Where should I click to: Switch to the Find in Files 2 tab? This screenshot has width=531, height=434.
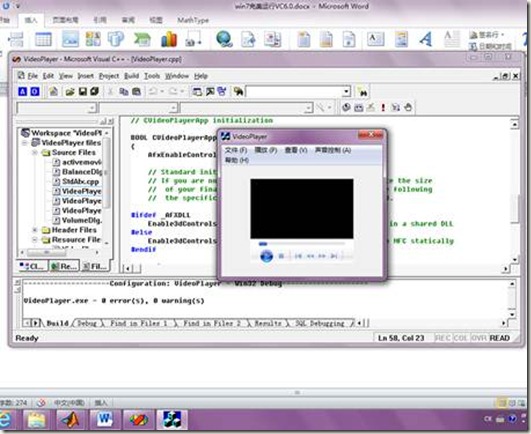coord(212,323)
